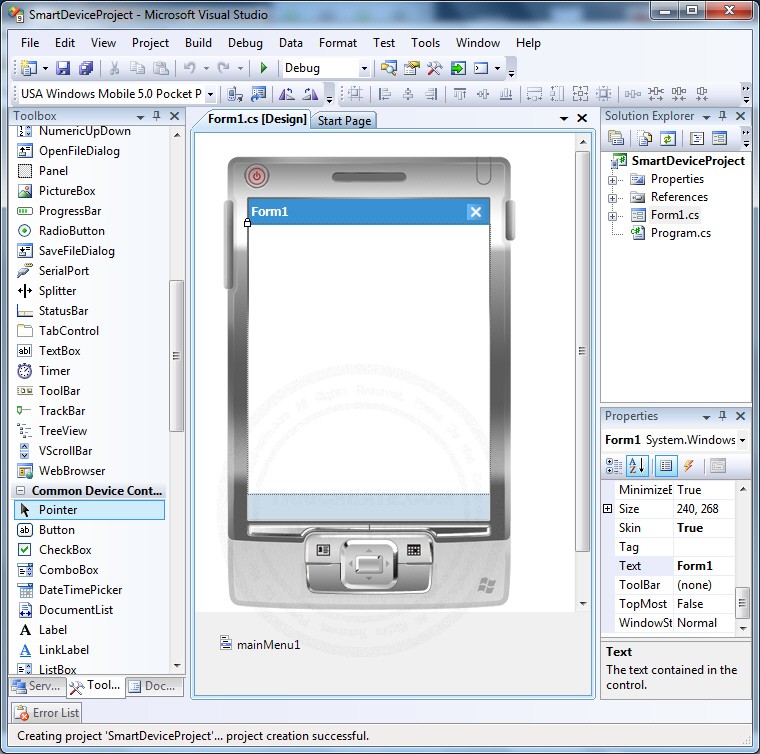This screenshot has width=760, height=754.
Task: Start debugging with green play arrow
Action: [x=264, y=68]
